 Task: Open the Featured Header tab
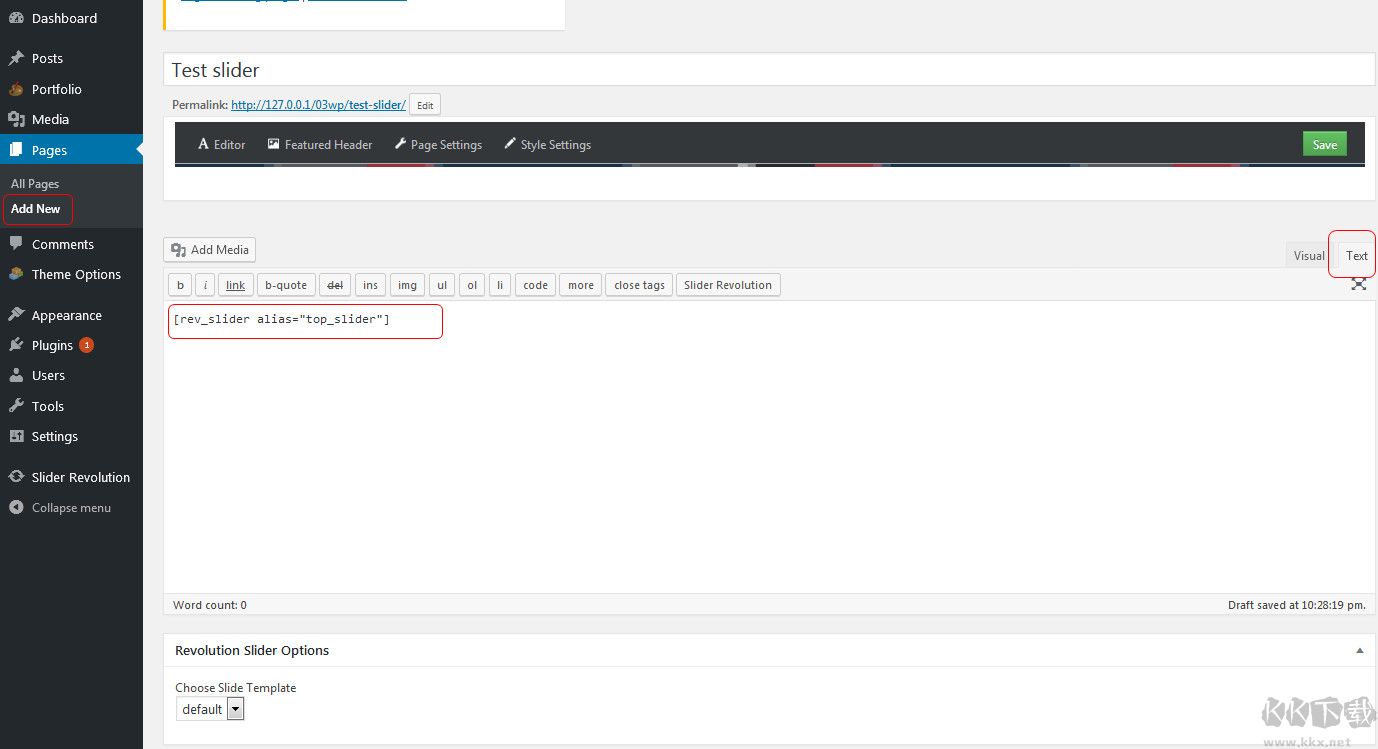click(320, 144)
